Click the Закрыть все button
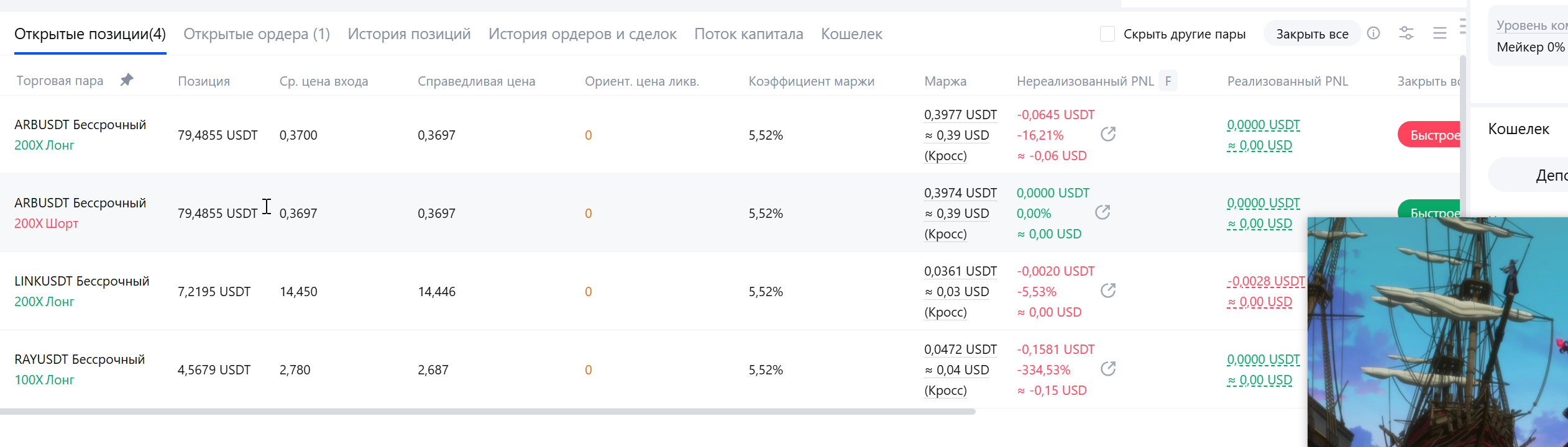Image resolution: width=1568 pixels, height=447 pixels. coord(1313,34)
